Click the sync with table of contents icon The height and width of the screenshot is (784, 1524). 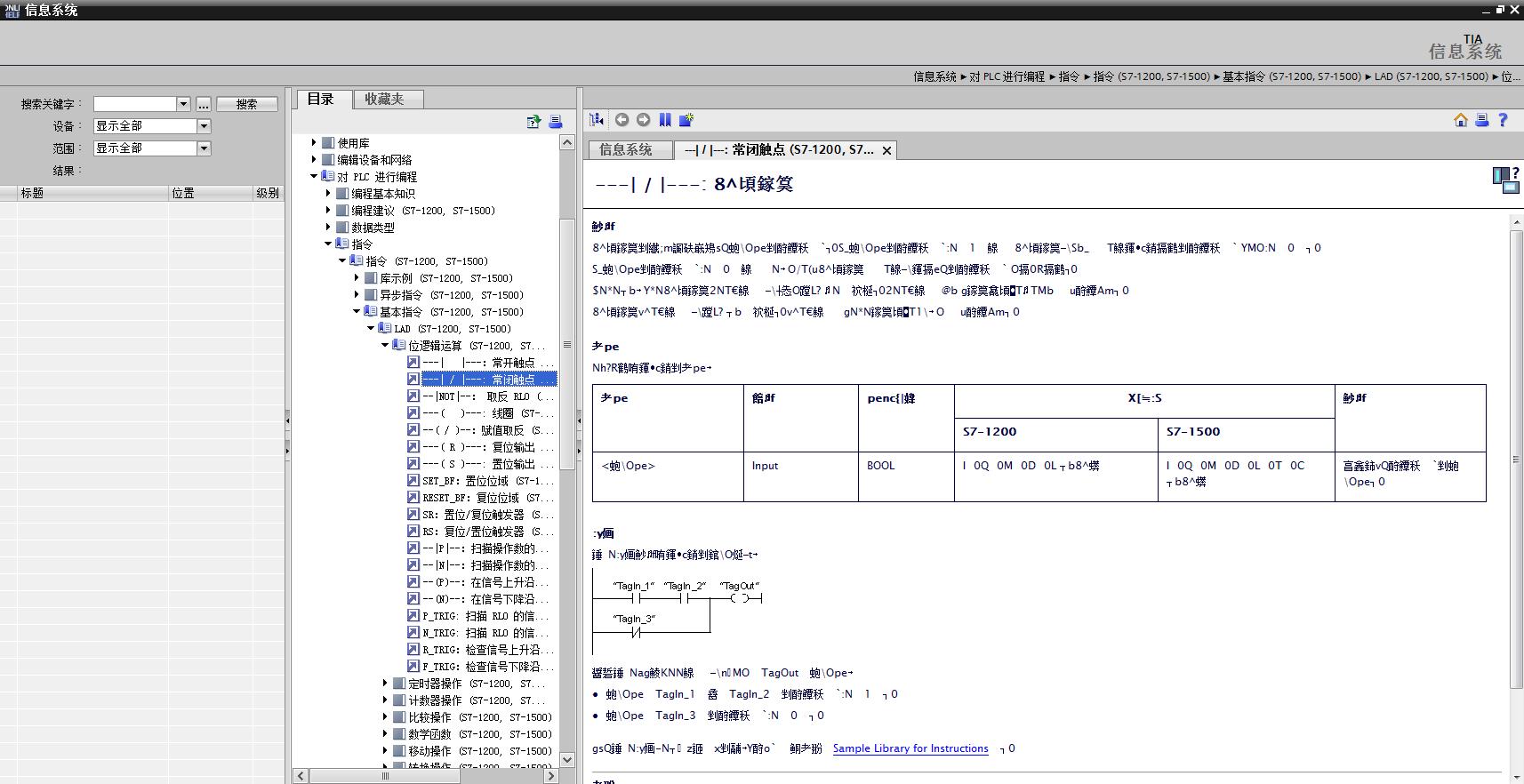(x=597, y=120)
